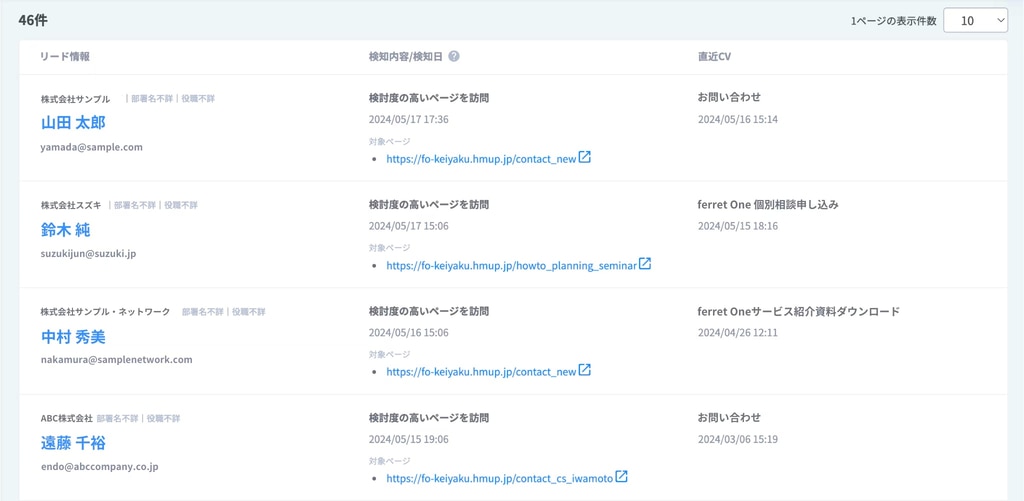Open lead 山田 太郎
This screenshot has width=1024, height=501.
click(x=73, y=123)
